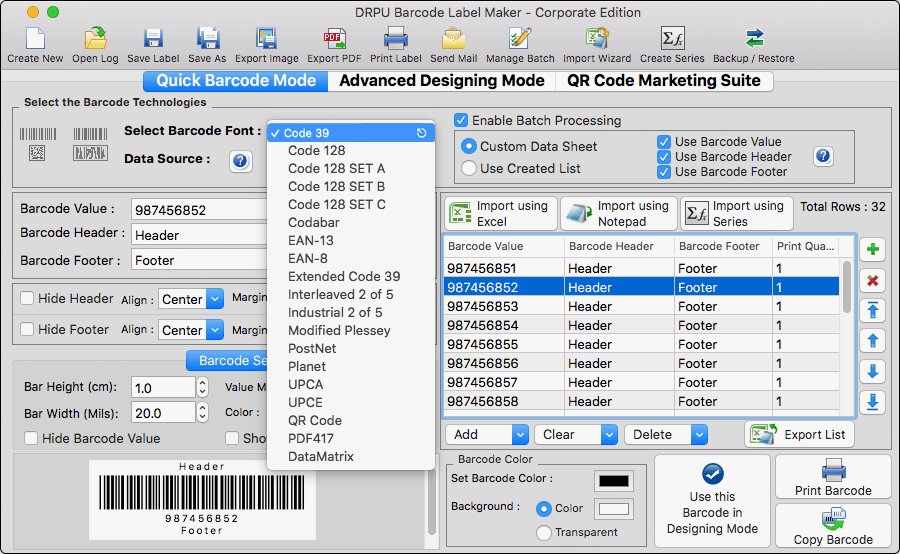Screen dimensions: 900x554
Task: Click the green plus add row icon
Action: pos(872,249)
